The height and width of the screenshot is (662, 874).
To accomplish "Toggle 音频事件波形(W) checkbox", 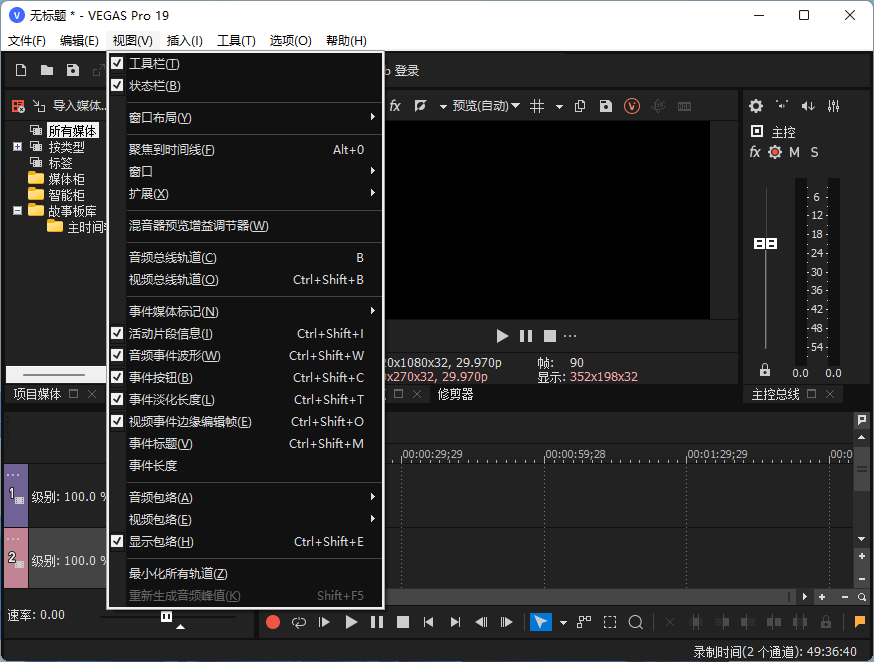I will (117, 355).
